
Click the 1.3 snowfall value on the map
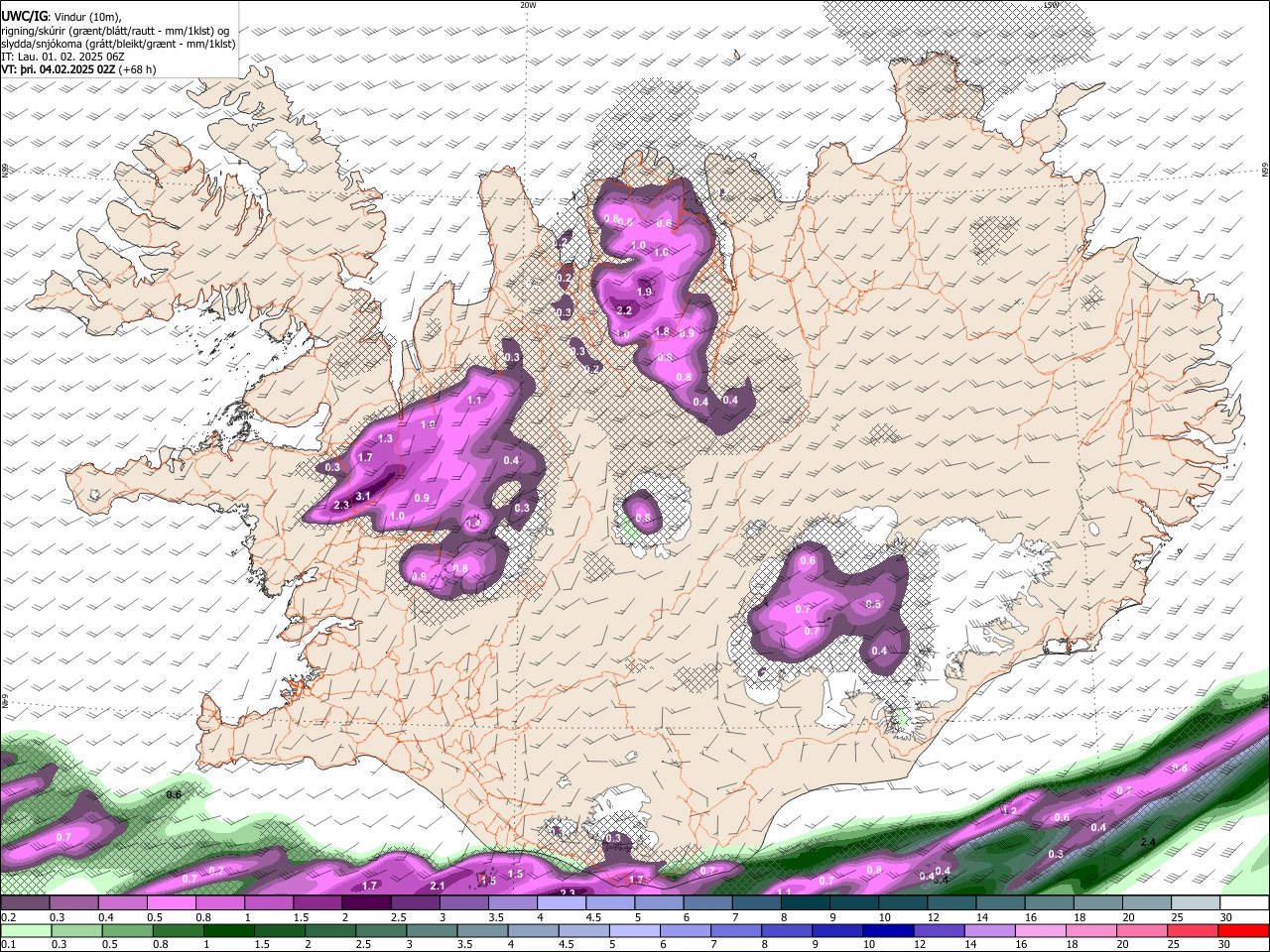[x=385, y=438]
